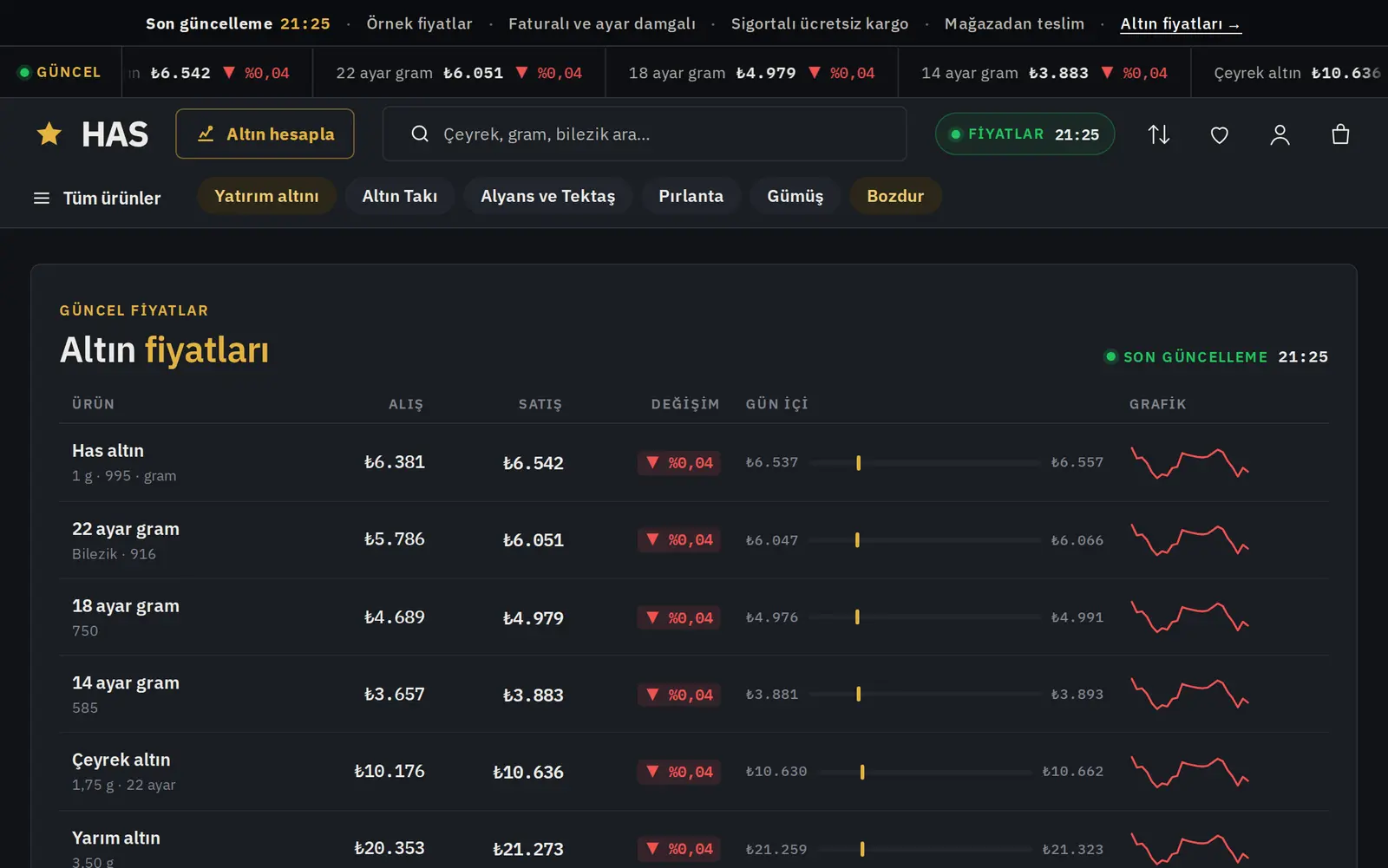
Task: Click the 22 ayar gram ticker item
Action: pos(459,73)
